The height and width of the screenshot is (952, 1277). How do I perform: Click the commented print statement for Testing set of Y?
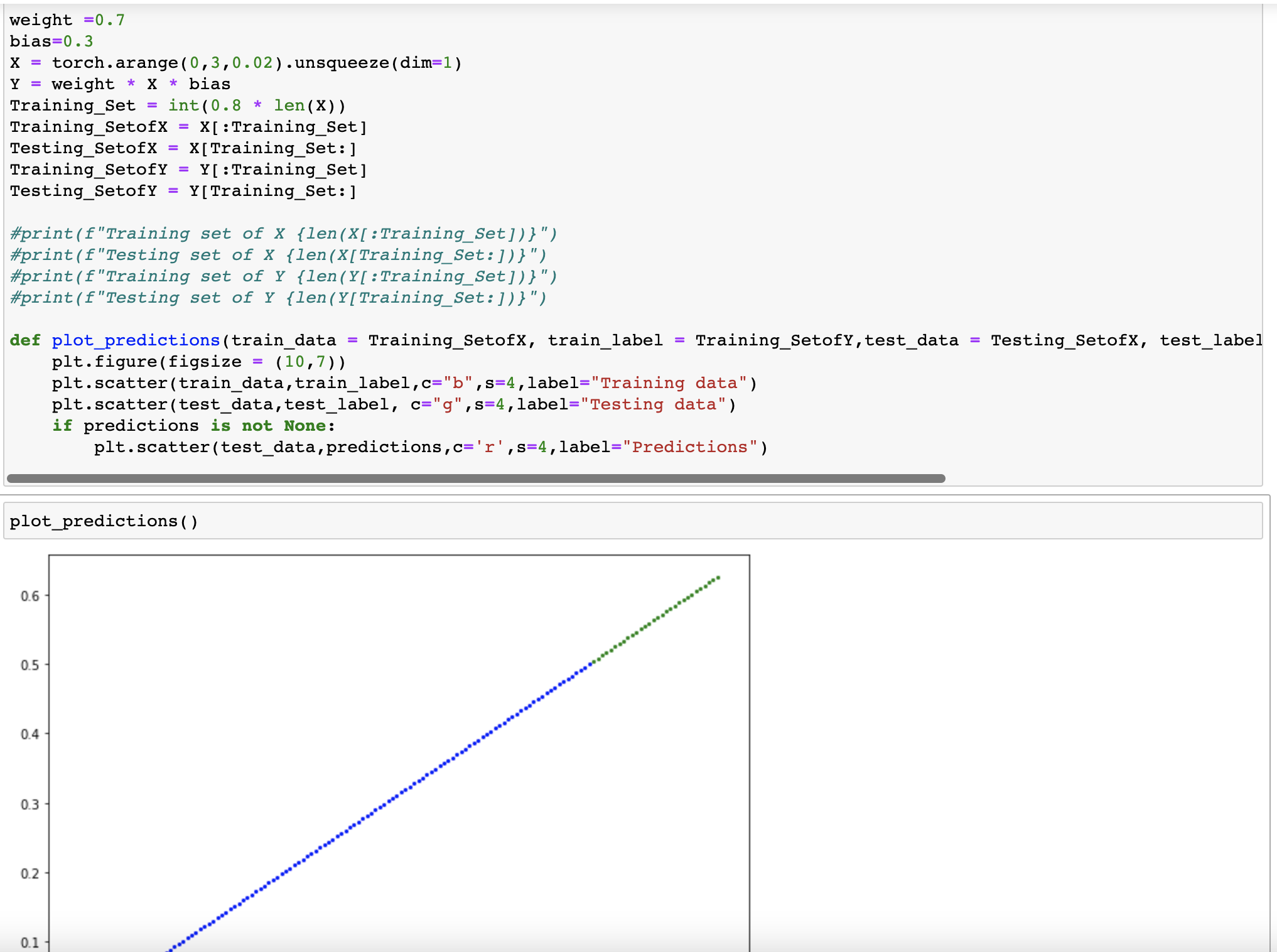[x=276, y=297]
